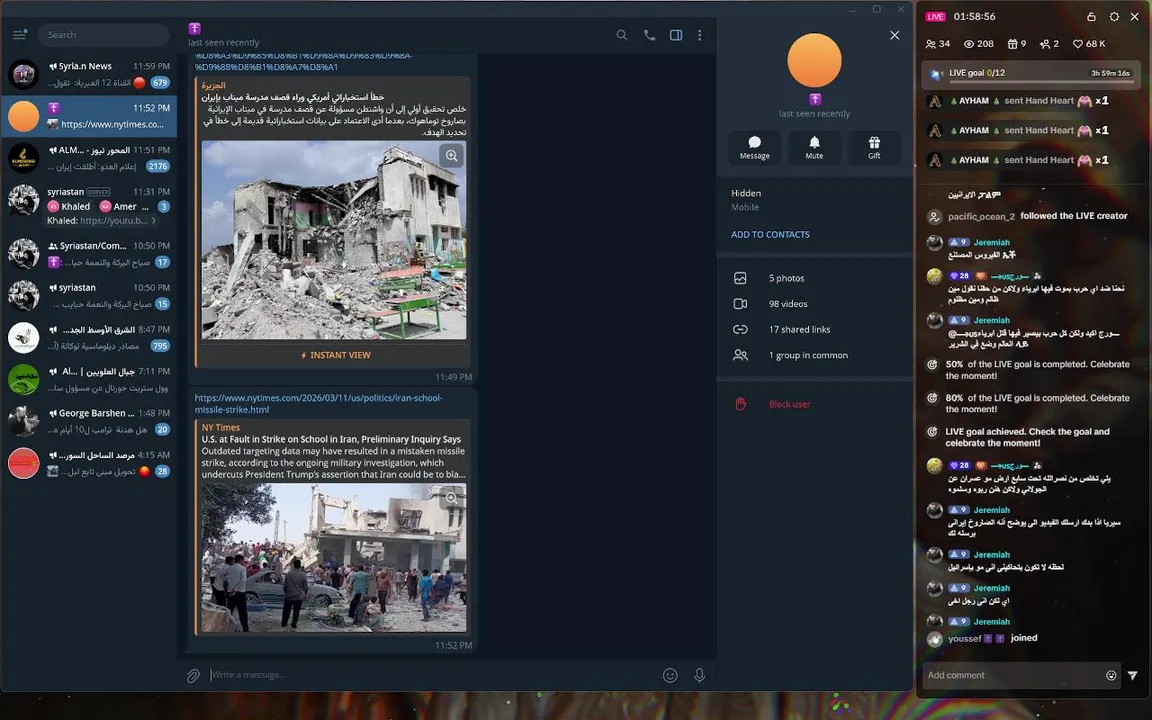View the 34 participants count
The height and width of the screenshot is (720, 1152).
[x=937, y=43]
